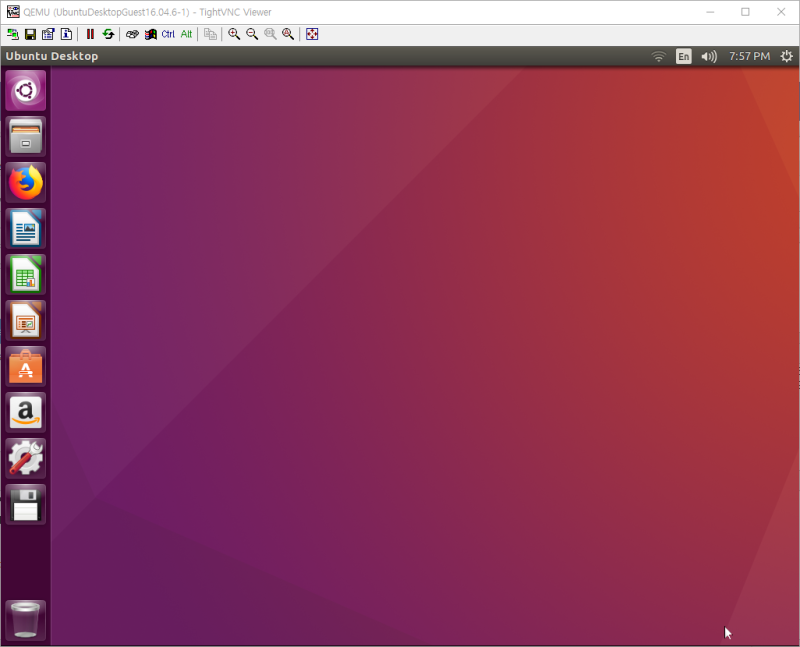Launch Firefox from the Ubuntu launcher
This screenshot has width=800, height=647.
point(25,182)
